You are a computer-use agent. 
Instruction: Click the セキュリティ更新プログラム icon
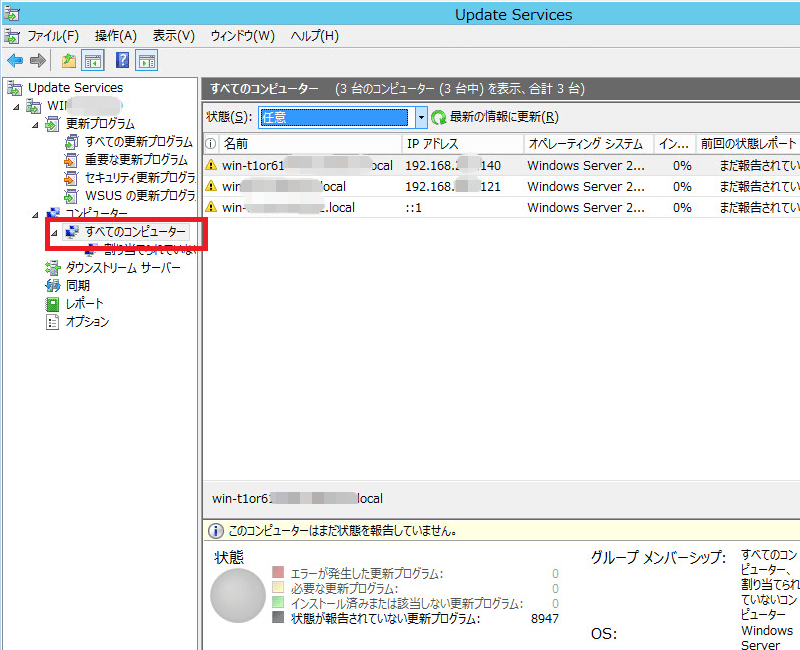click(71, 178)
